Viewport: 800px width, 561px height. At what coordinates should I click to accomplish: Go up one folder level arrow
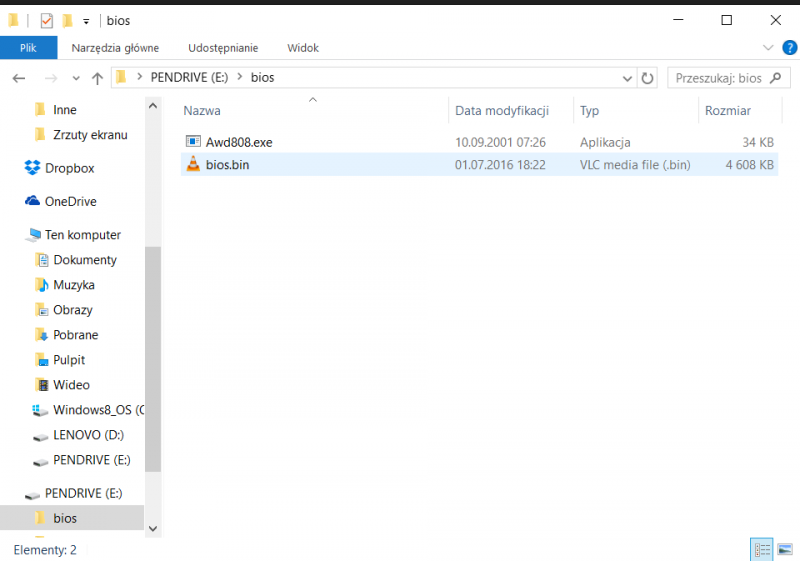pyautogui.click(x=97, y=78)
